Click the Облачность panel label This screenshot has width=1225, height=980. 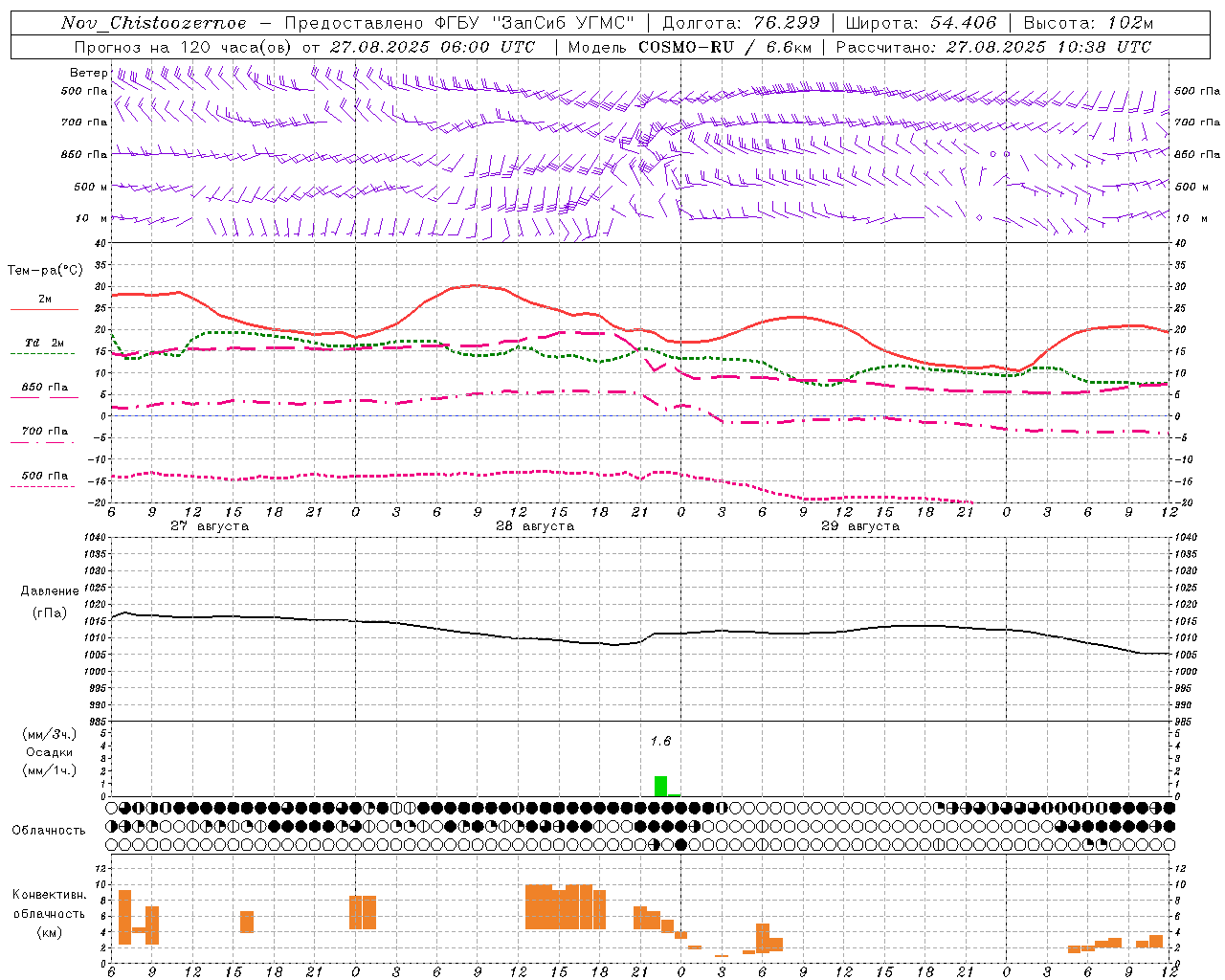pos(49,831)
